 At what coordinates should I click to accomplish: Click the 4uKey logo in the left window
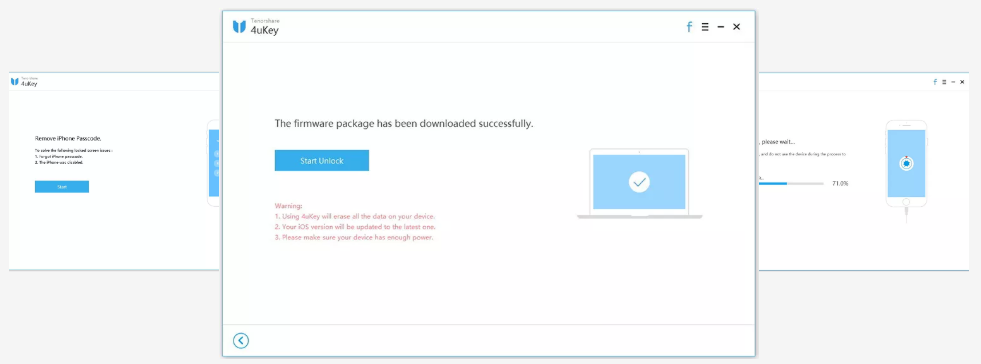[14, 81]
